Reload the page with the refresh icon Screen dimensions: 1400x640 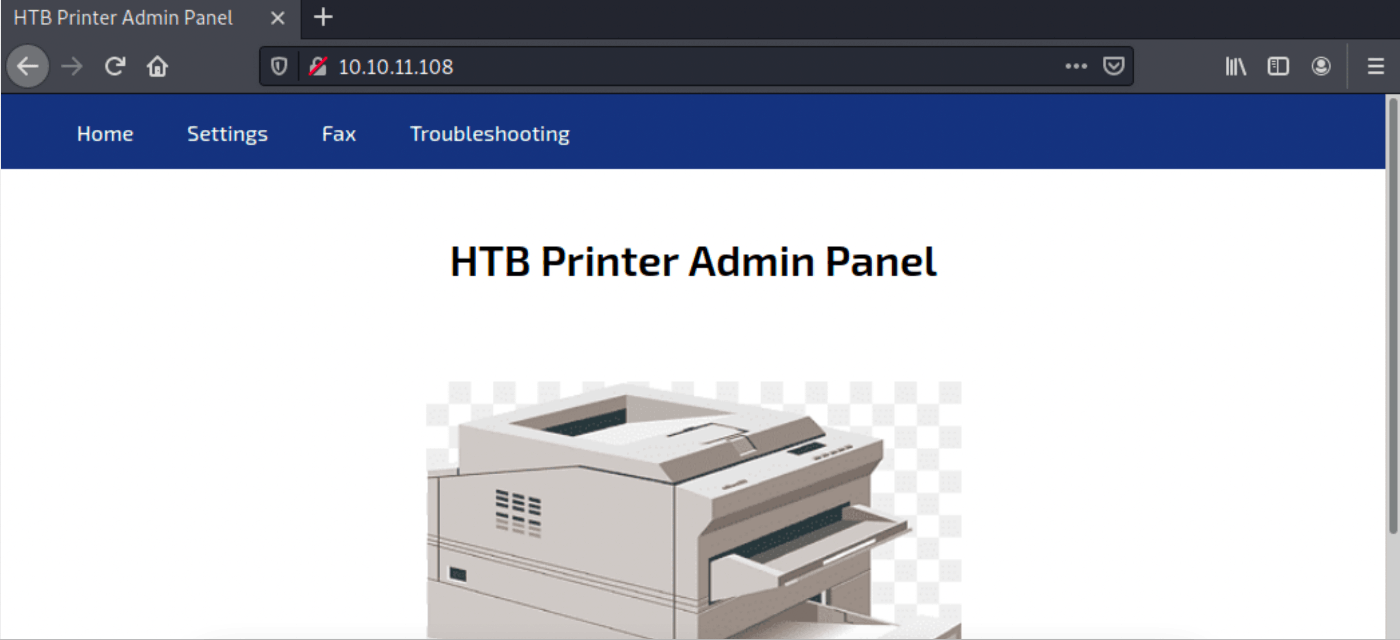tap(115, 67)
